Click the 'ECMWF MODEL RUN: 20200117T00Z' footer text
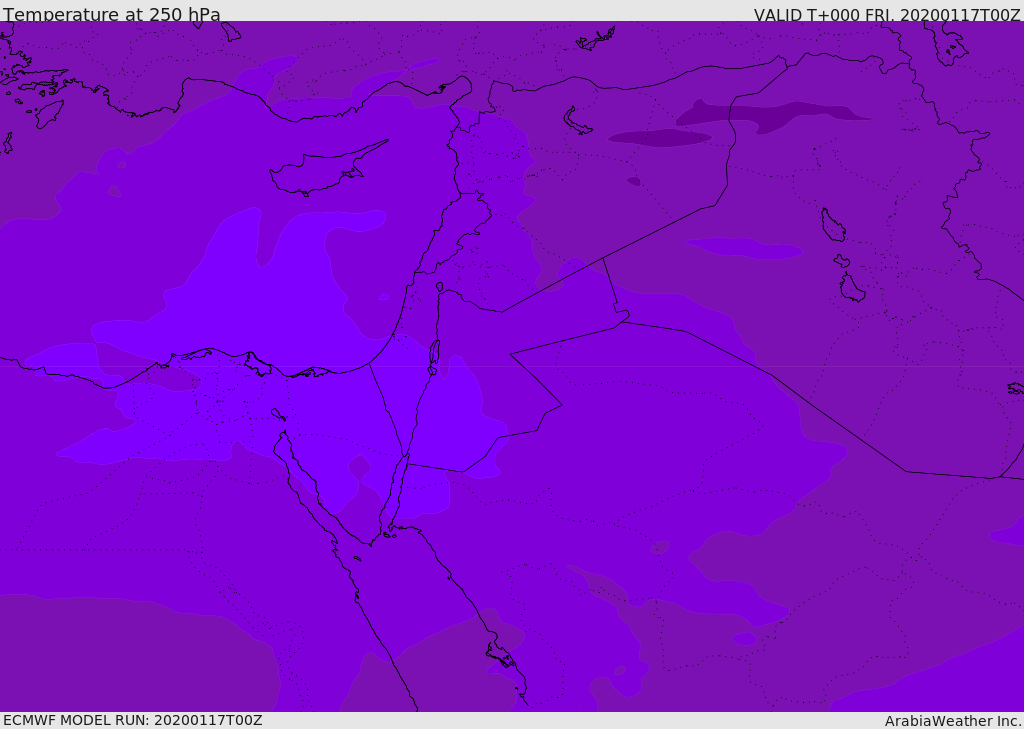The width and height of the screenshot is (1024, 729). (x=133, y=720)
